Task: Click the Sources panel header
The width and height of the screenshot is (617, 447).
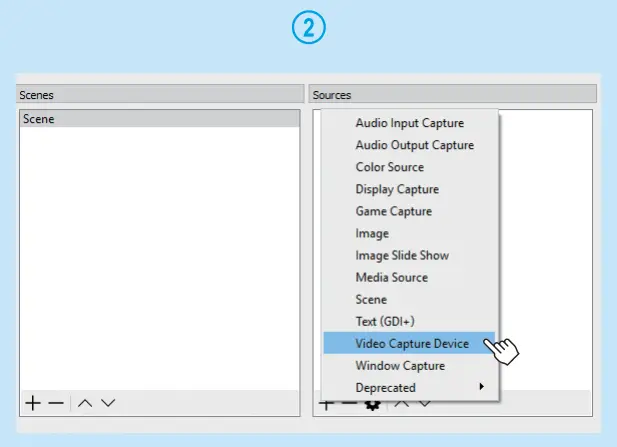Action: point(453,95)
